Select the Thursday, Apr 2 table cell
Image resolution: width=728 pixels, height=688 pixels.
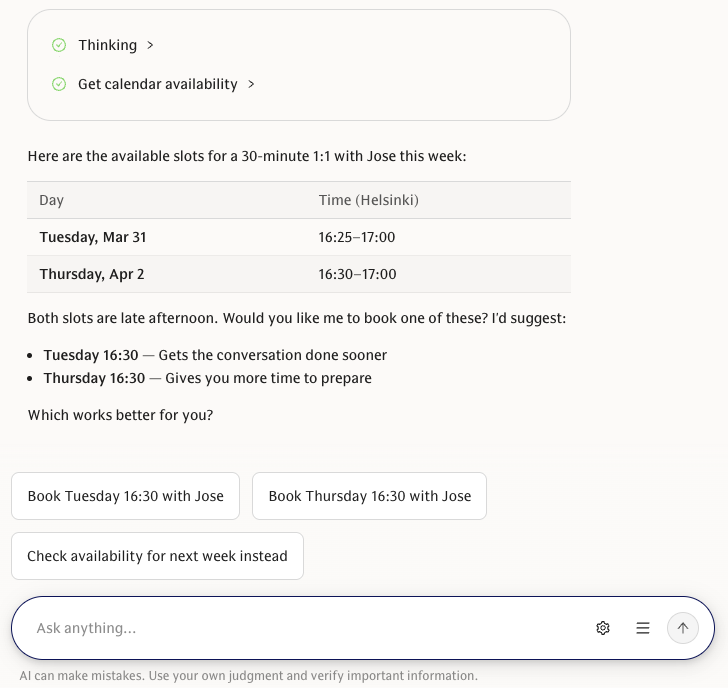click(x=92, y=274)
